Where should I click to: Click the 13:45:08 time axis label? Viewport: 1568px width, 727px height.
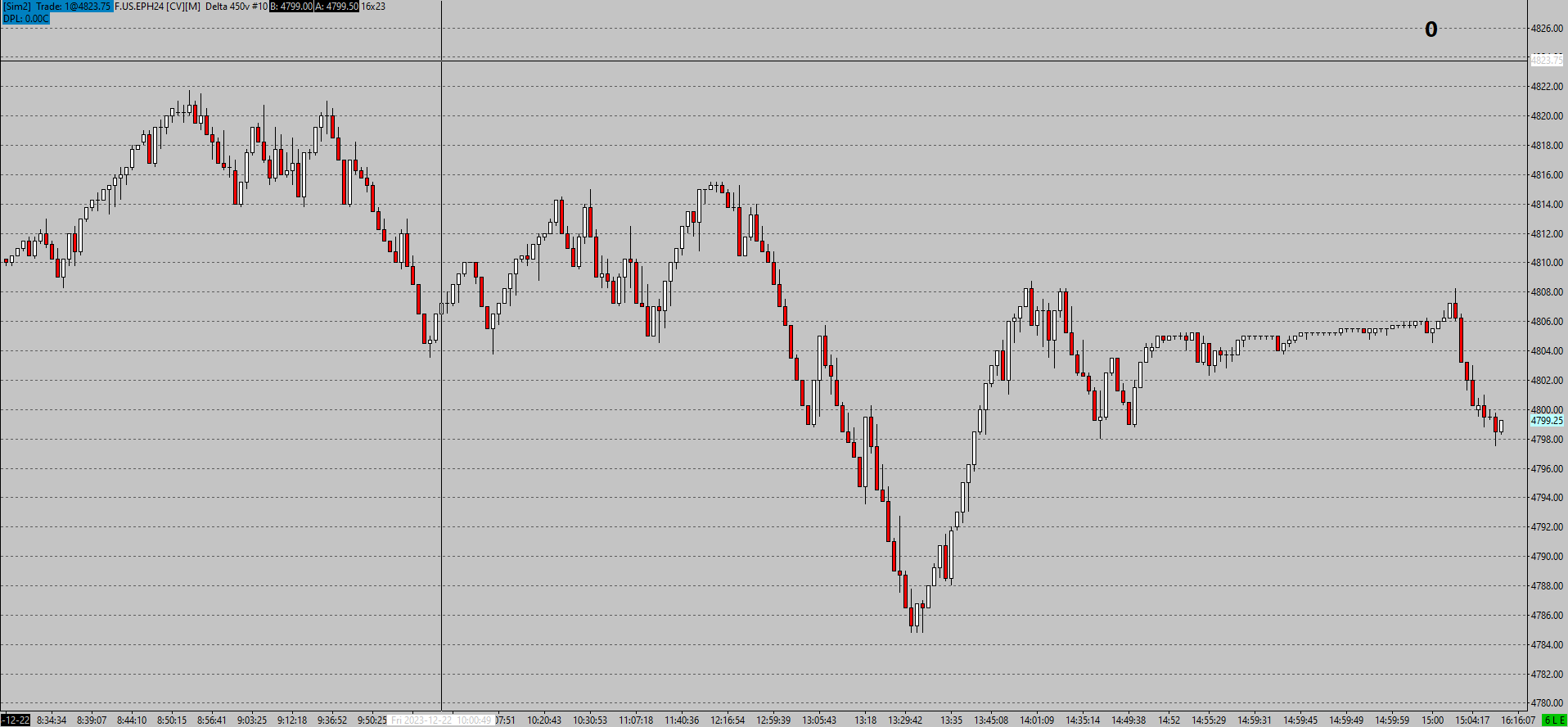[991, 720]
